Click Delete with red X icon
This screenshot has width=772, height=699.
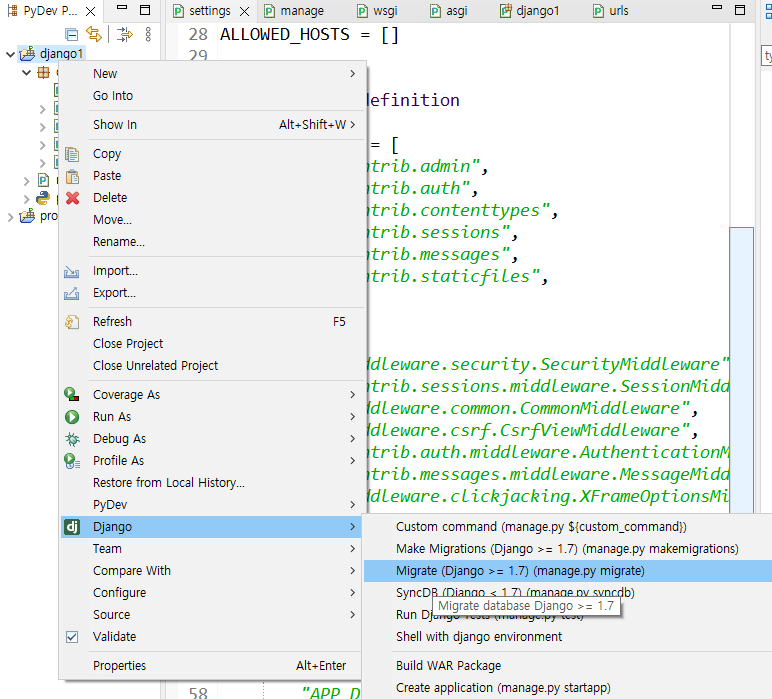point(213,198)
